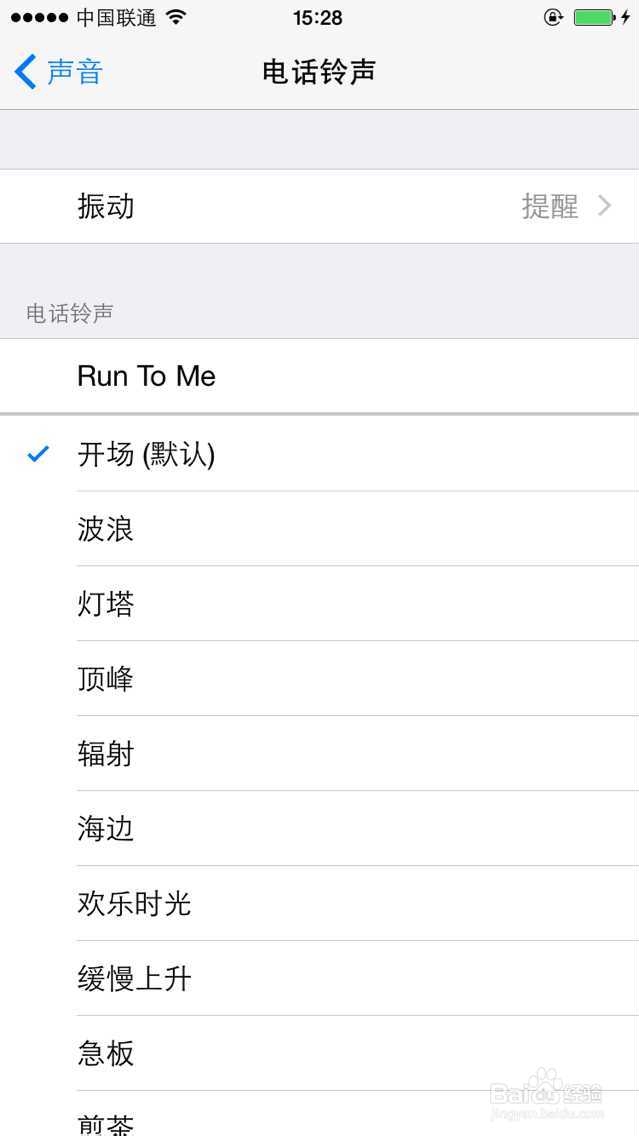
Task: Tap the 15:28 clock in status bar
Action: [317, 17]
